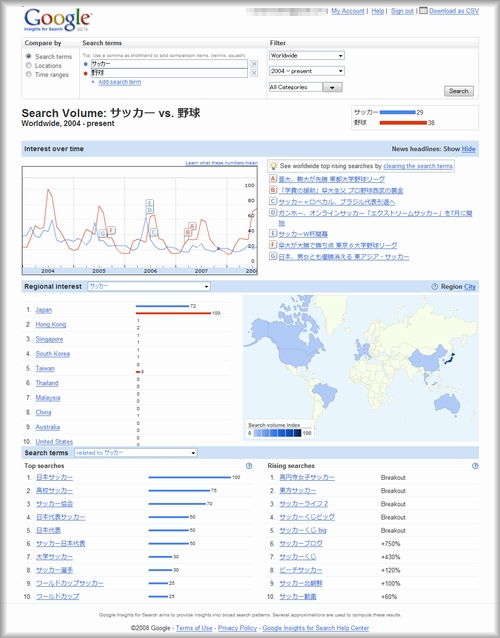Click Sign out link
500x638 pixels.
402,11
